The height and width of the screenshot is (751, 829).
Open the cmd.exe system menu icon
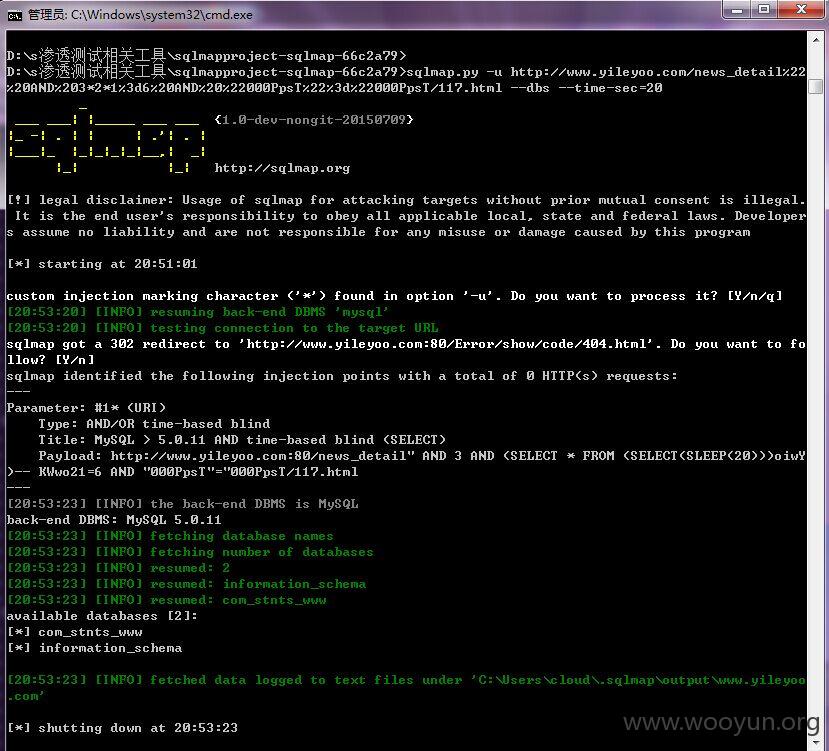click(14, 15)
